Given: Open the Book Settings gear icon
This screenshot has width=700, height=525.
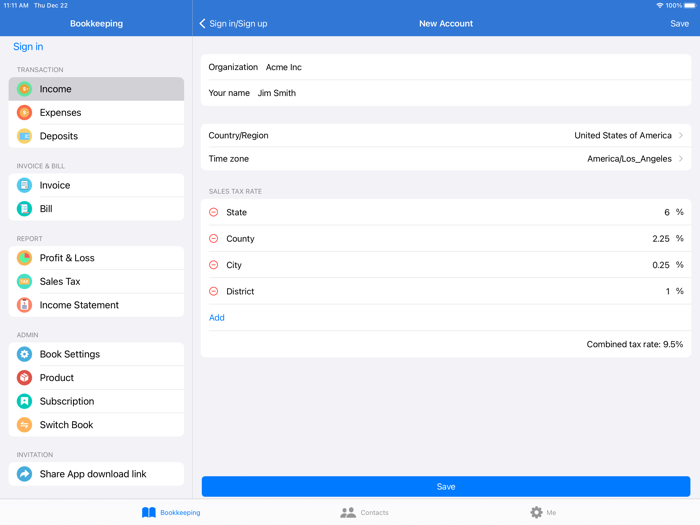Looking at the screenshot, I should pos(25,354).
